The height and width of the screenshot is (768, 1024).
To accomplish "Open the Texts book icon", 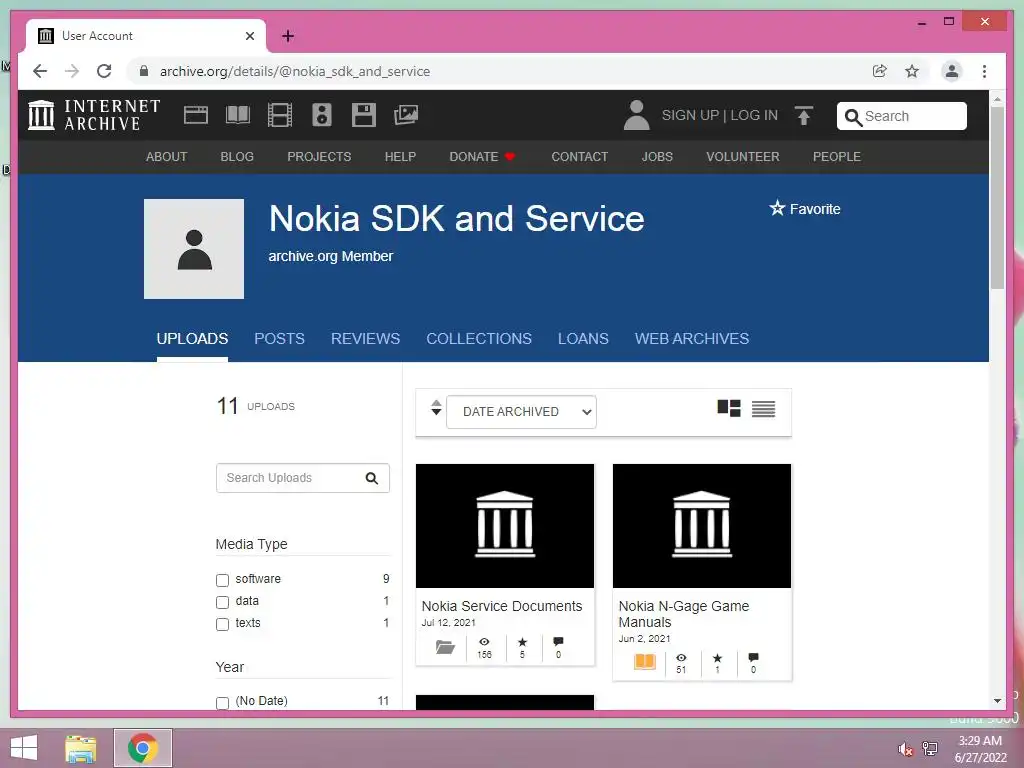I will 238,115.
